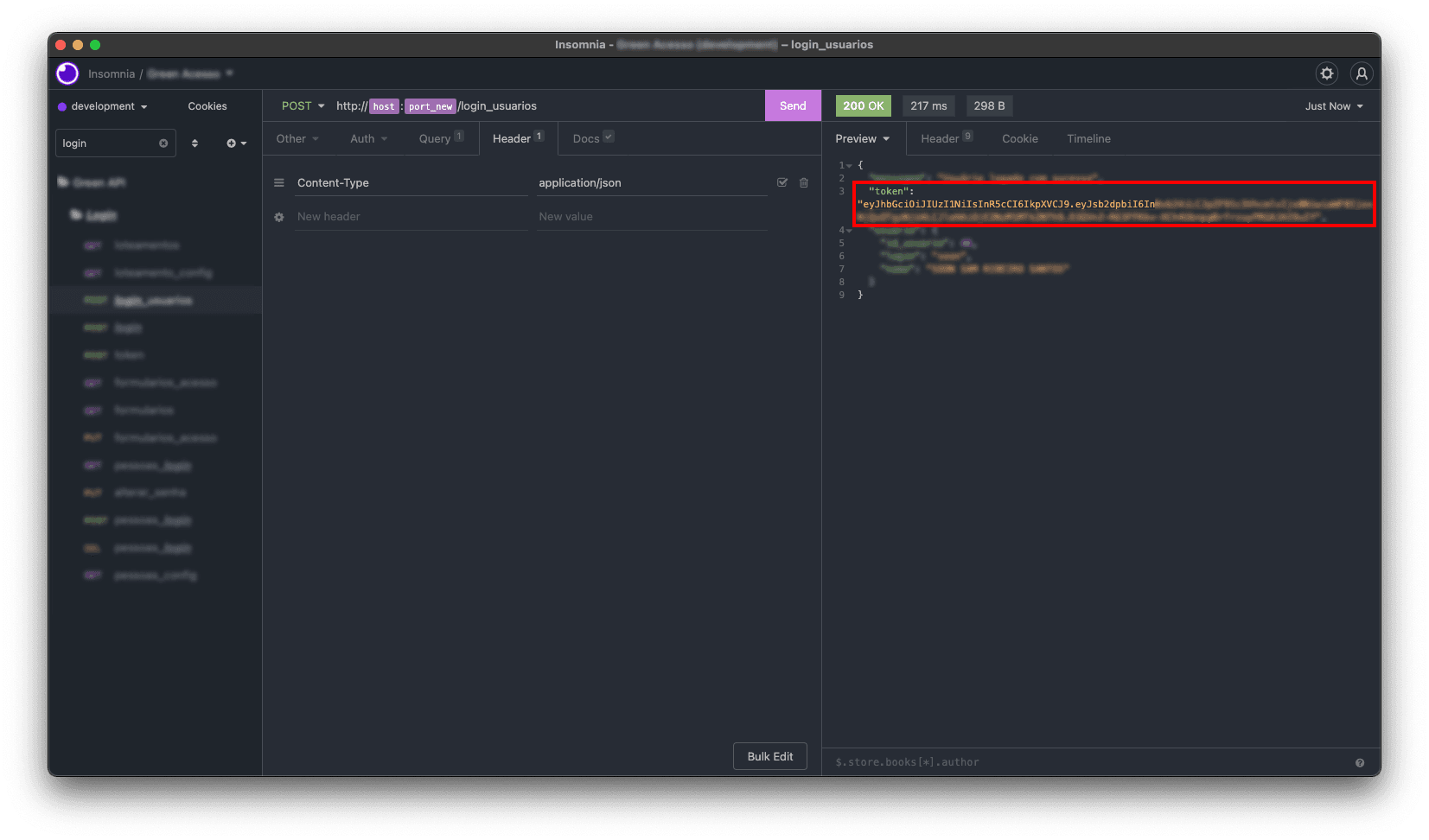Click the user account icon
This screenshot has width=1429, height=840.
pos(1362,74)
